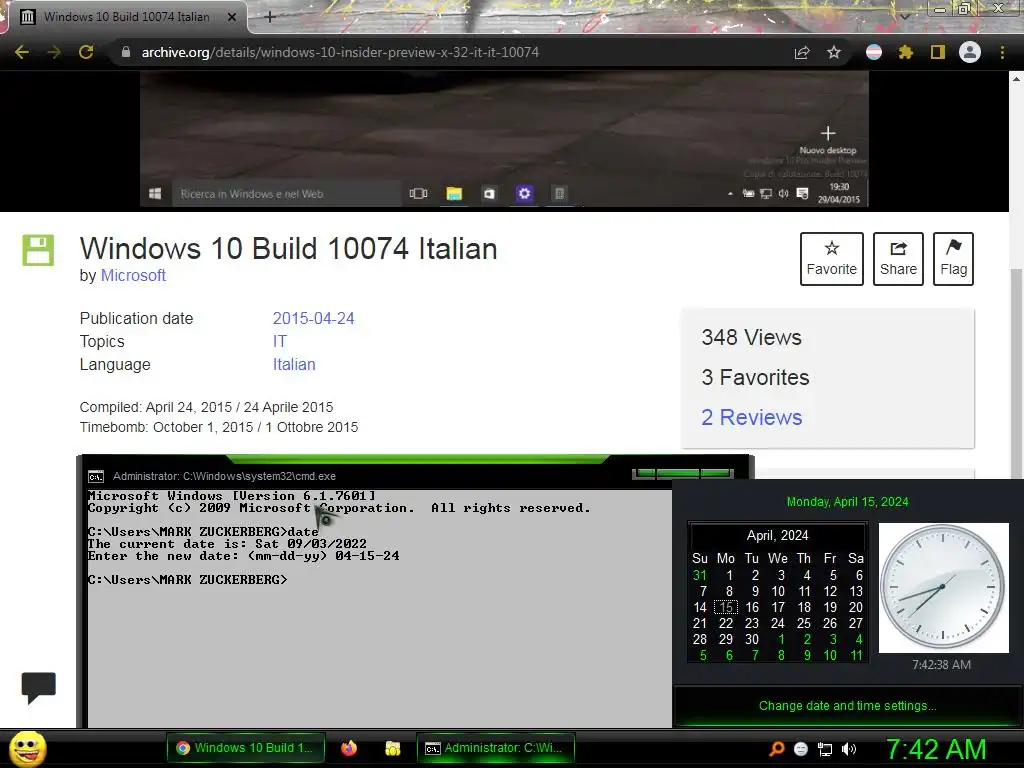
Task: Open the IT topic link
Action: (280, 342)
